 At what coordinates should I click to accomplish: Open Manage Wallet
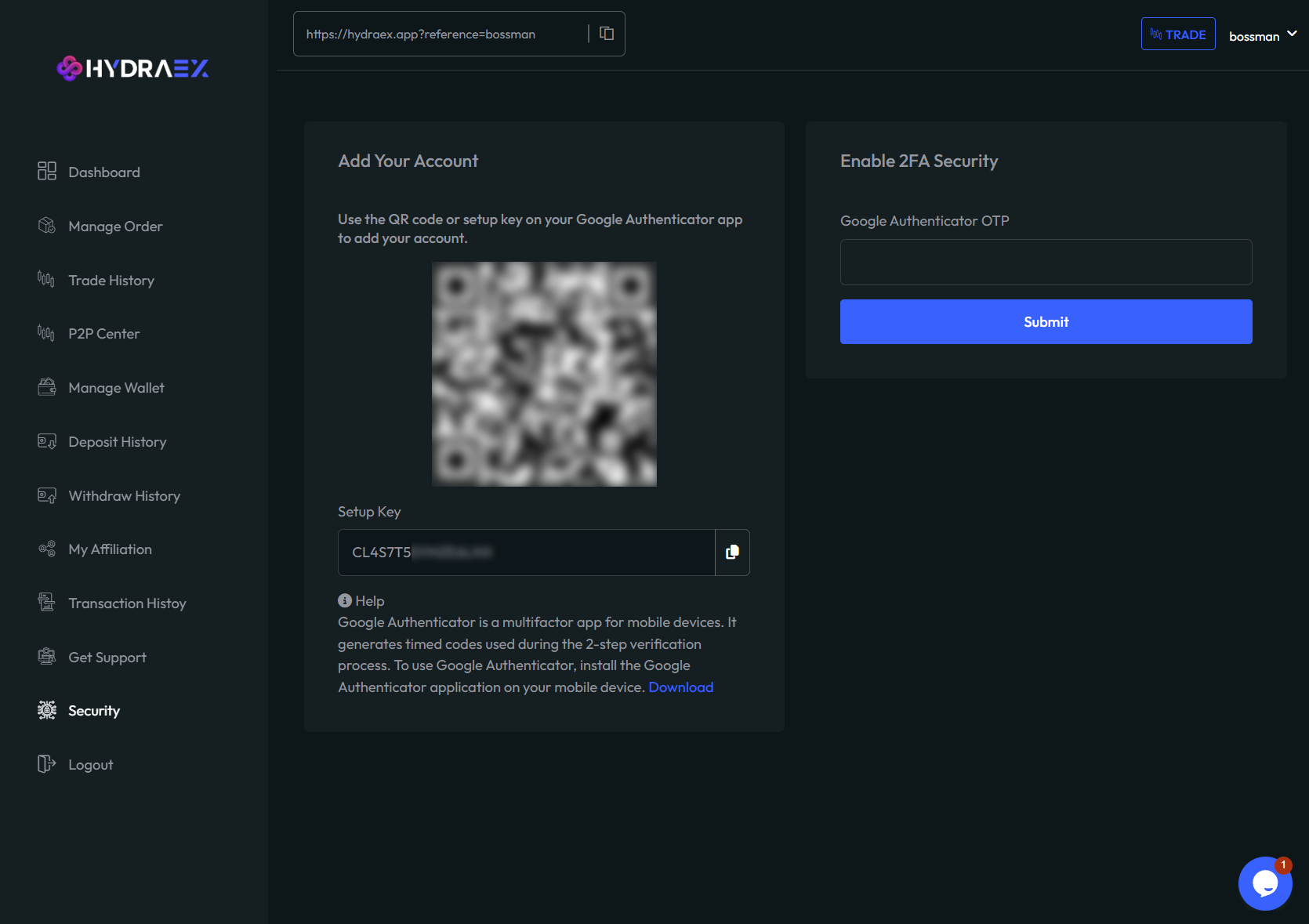(116, 387)
